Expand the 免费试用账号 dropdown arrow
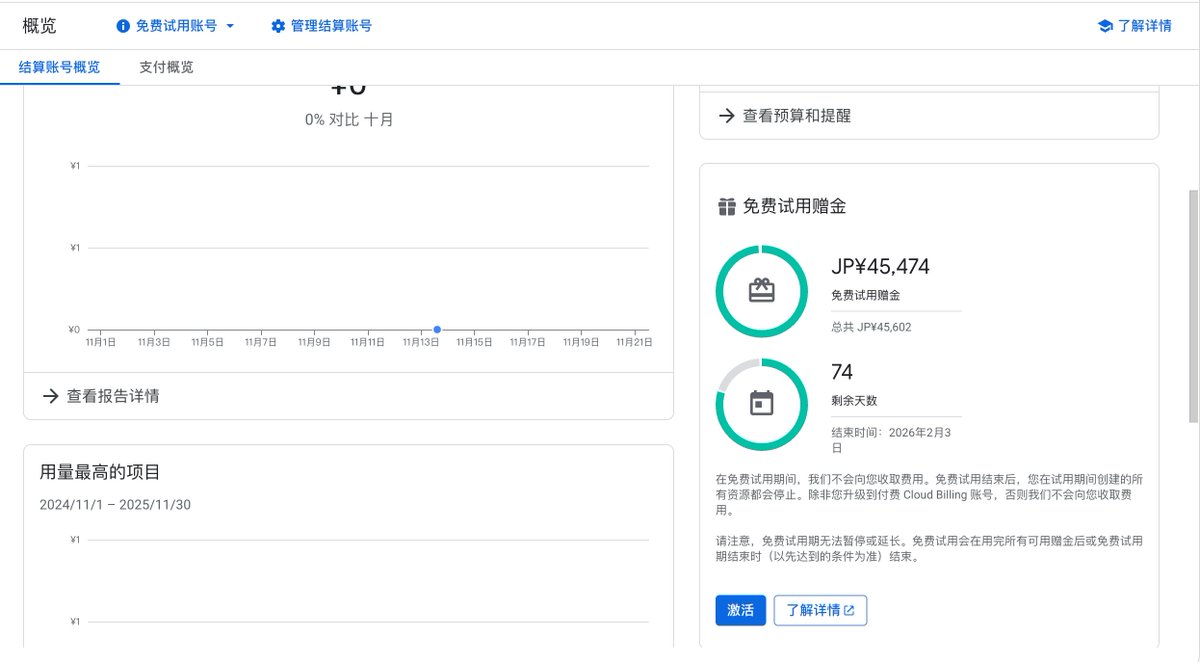Viewport: 1200px width, 662px height. 230,26
